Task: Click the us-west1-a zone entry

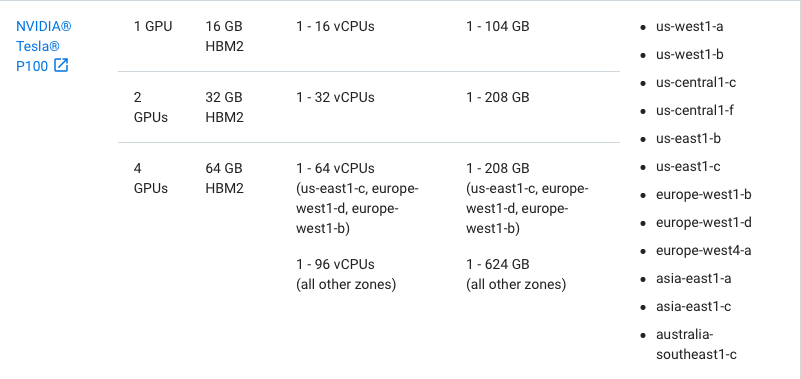Action: point(689,27)
